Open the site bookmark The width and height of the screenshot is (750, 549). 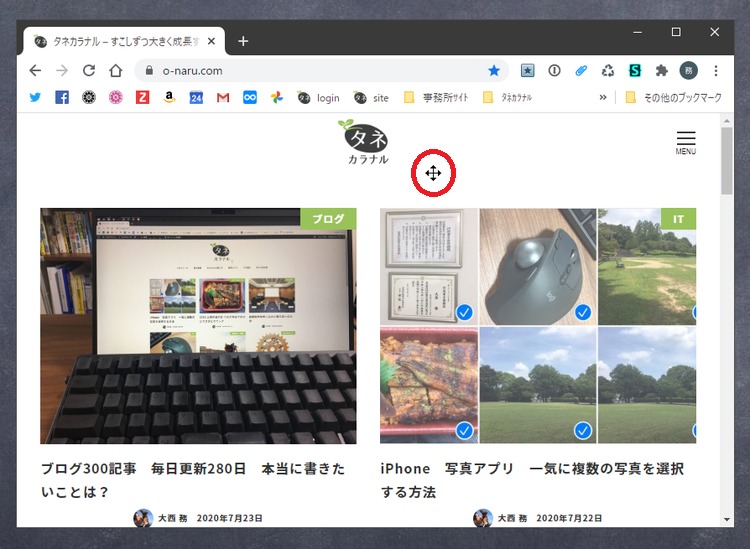click(x=371, y=98)
